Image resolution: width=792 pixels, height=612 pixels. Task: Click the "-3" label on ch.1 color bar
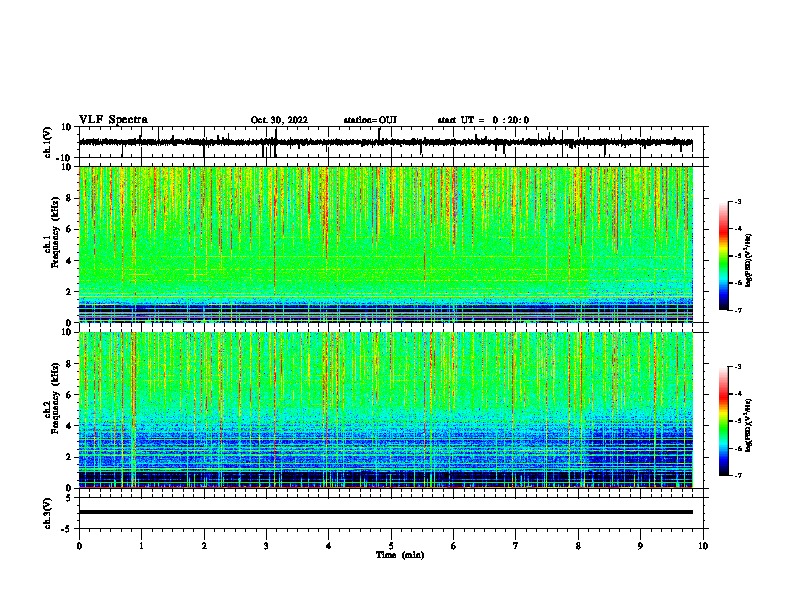(x=737, y=202)
